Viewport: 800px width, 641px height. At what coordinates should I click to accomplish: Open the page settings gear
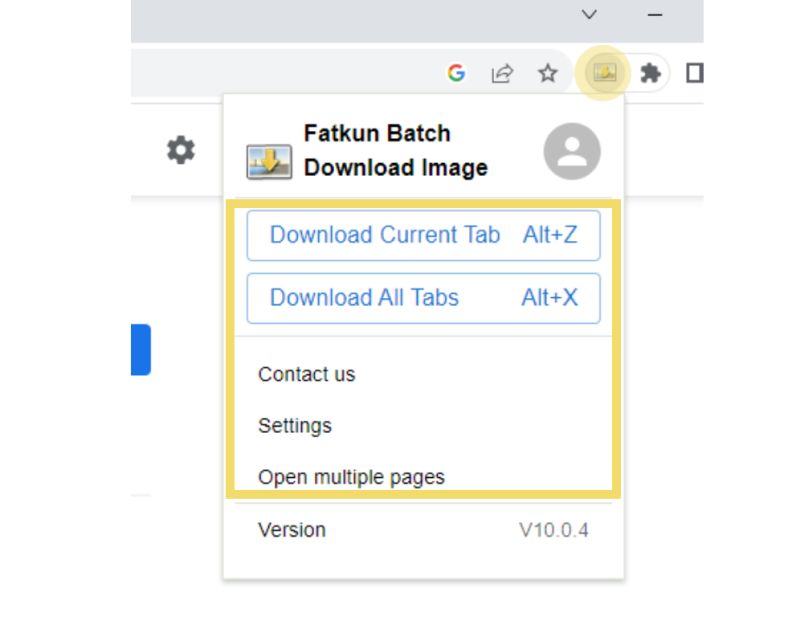(181, 151)
